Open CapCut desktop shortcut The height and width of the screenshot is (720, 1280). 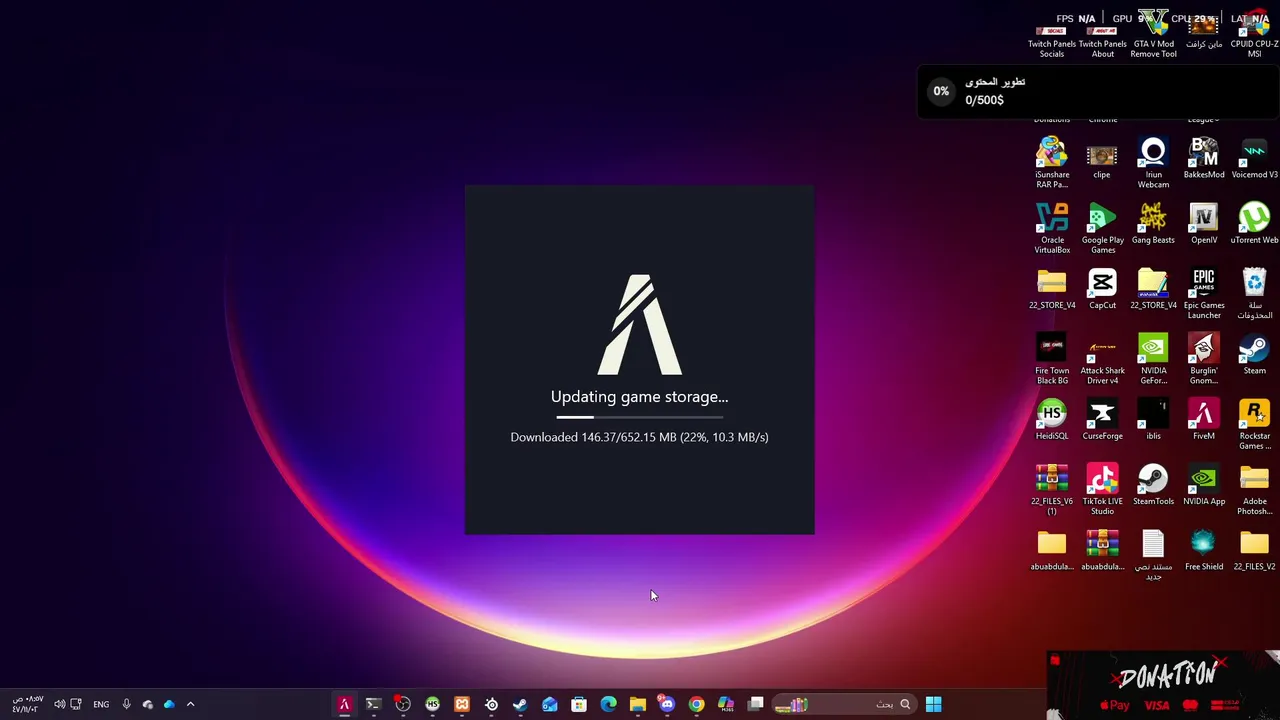point(1102,290)
